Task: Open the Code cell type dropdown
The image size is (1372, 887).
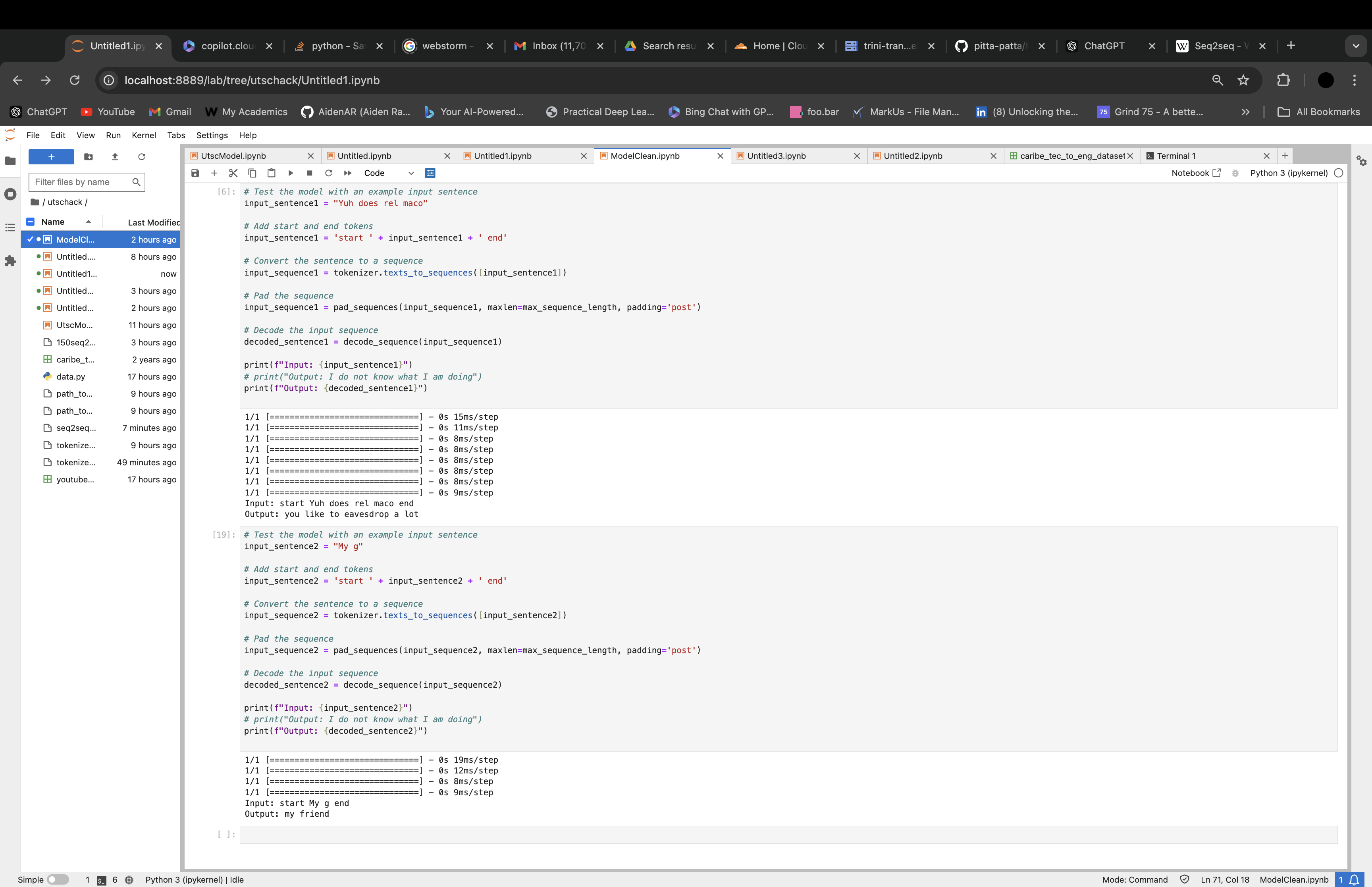Action: [389, 173]
